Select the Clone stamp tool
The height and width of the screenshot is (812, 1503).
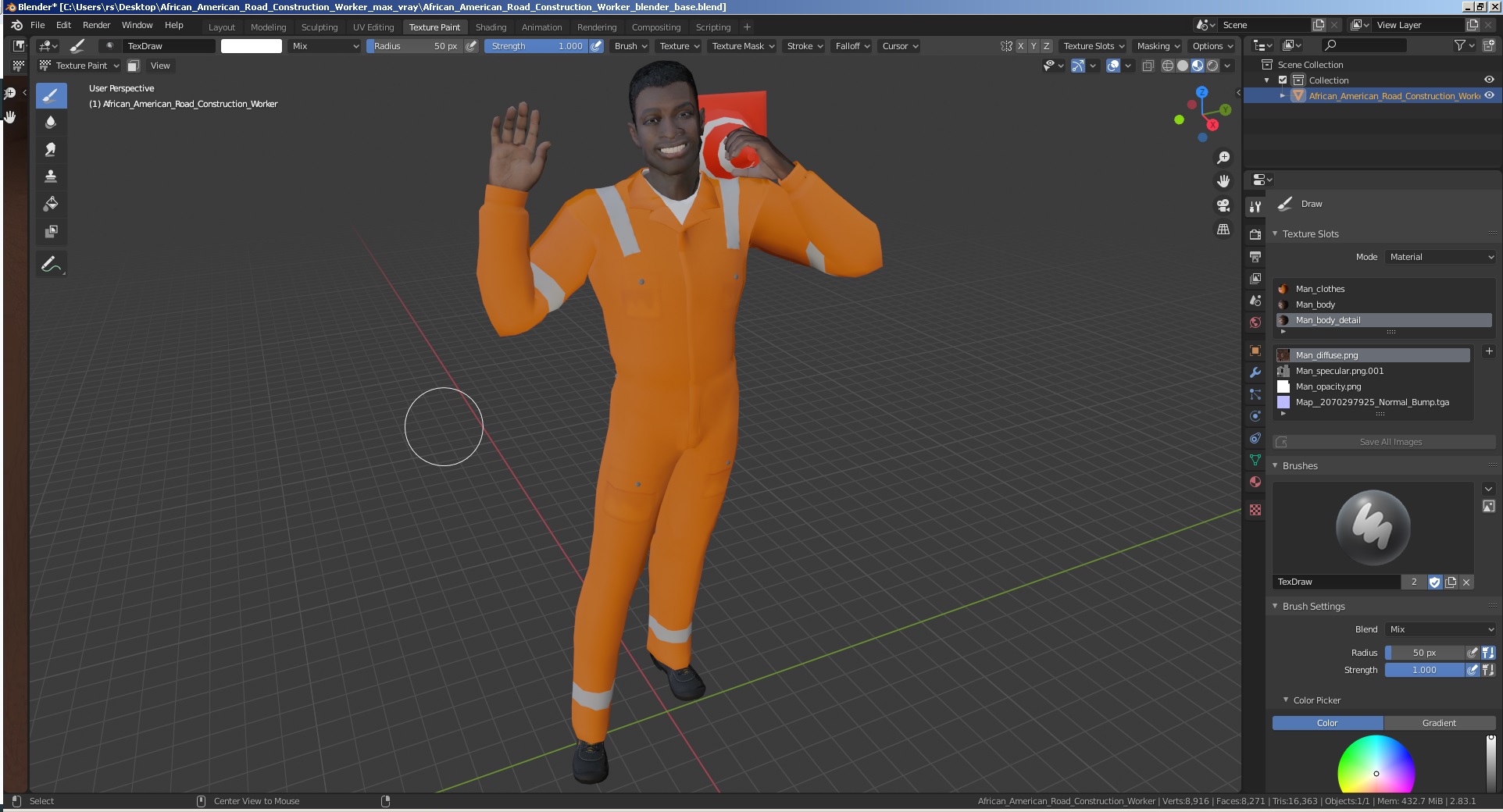(51, 176)
